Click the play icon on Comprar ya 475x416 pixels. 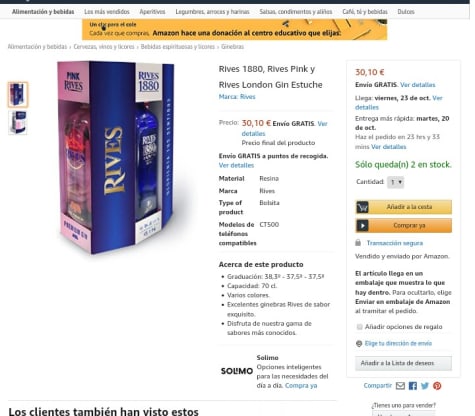tap(362, 226)
